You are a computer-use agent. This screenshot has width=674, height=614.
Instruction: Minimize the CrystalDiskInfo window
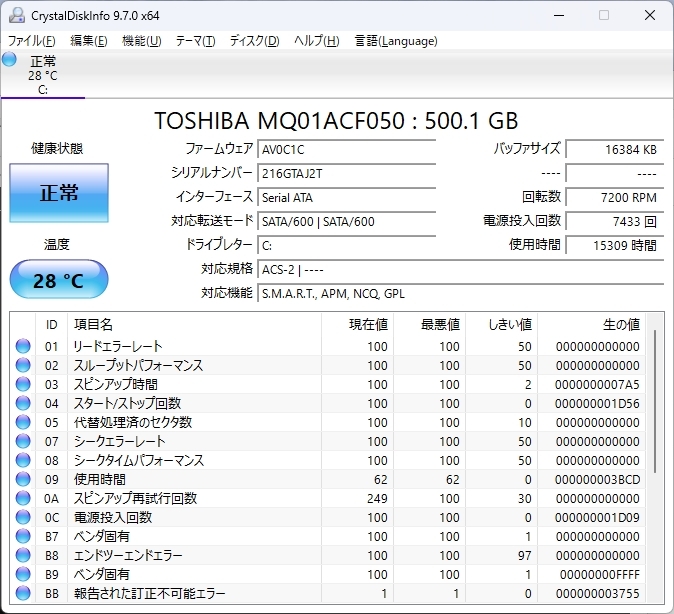coord(559,15)
